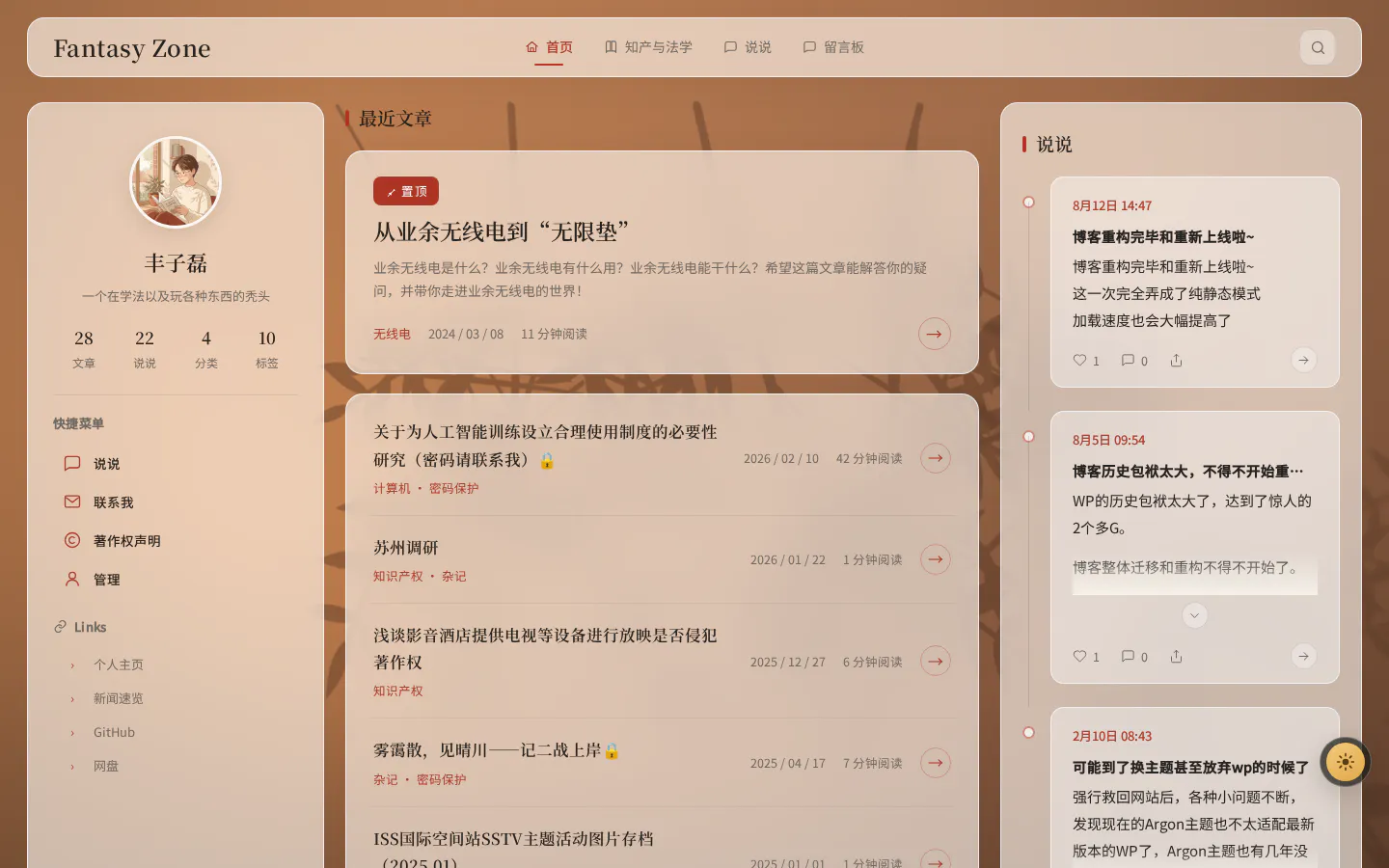
Task: Click the 置顶 pinned badge
Action: click(x=406, y=191)
